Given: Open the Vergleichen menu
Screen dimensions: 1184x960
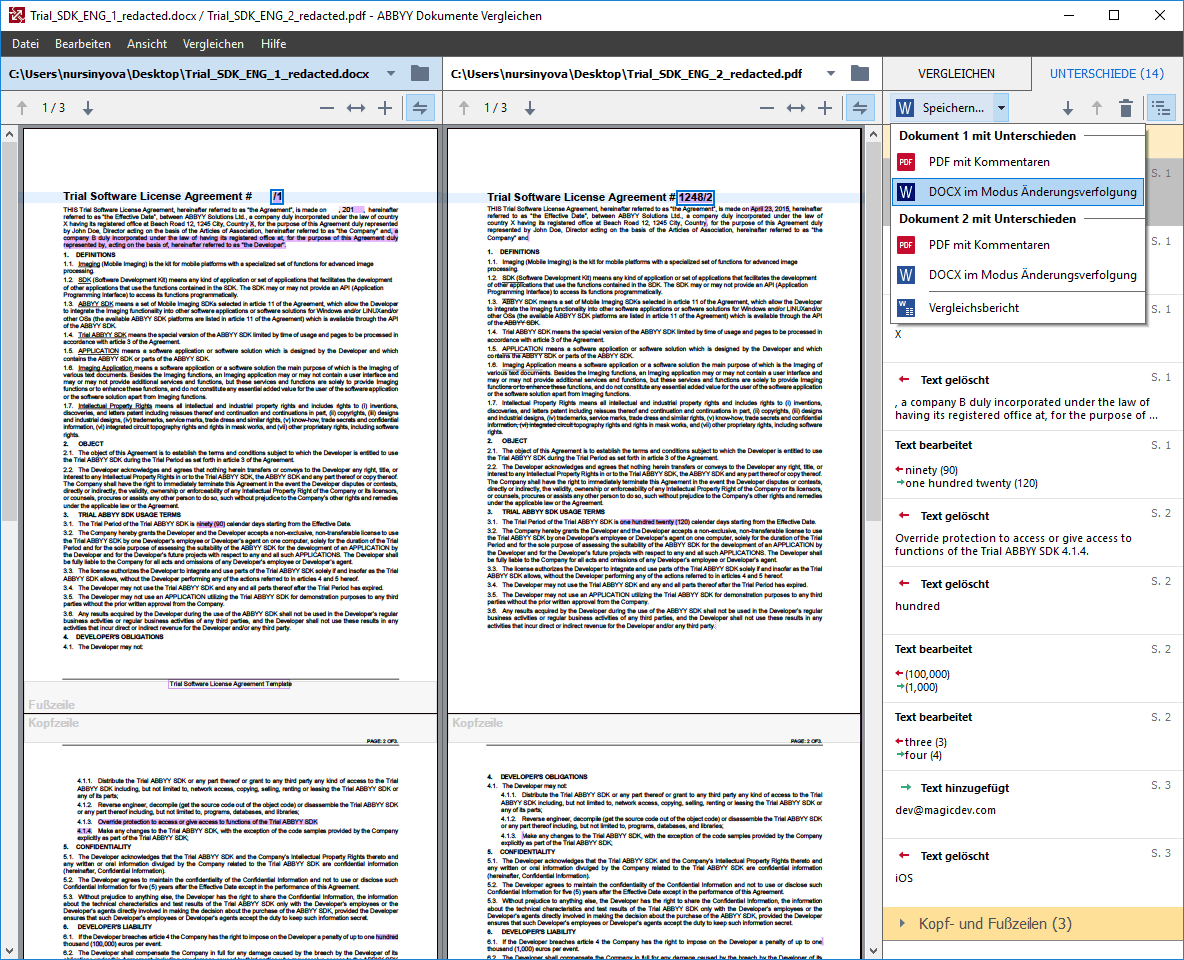Looking at the screenshot, I should 211,43.
